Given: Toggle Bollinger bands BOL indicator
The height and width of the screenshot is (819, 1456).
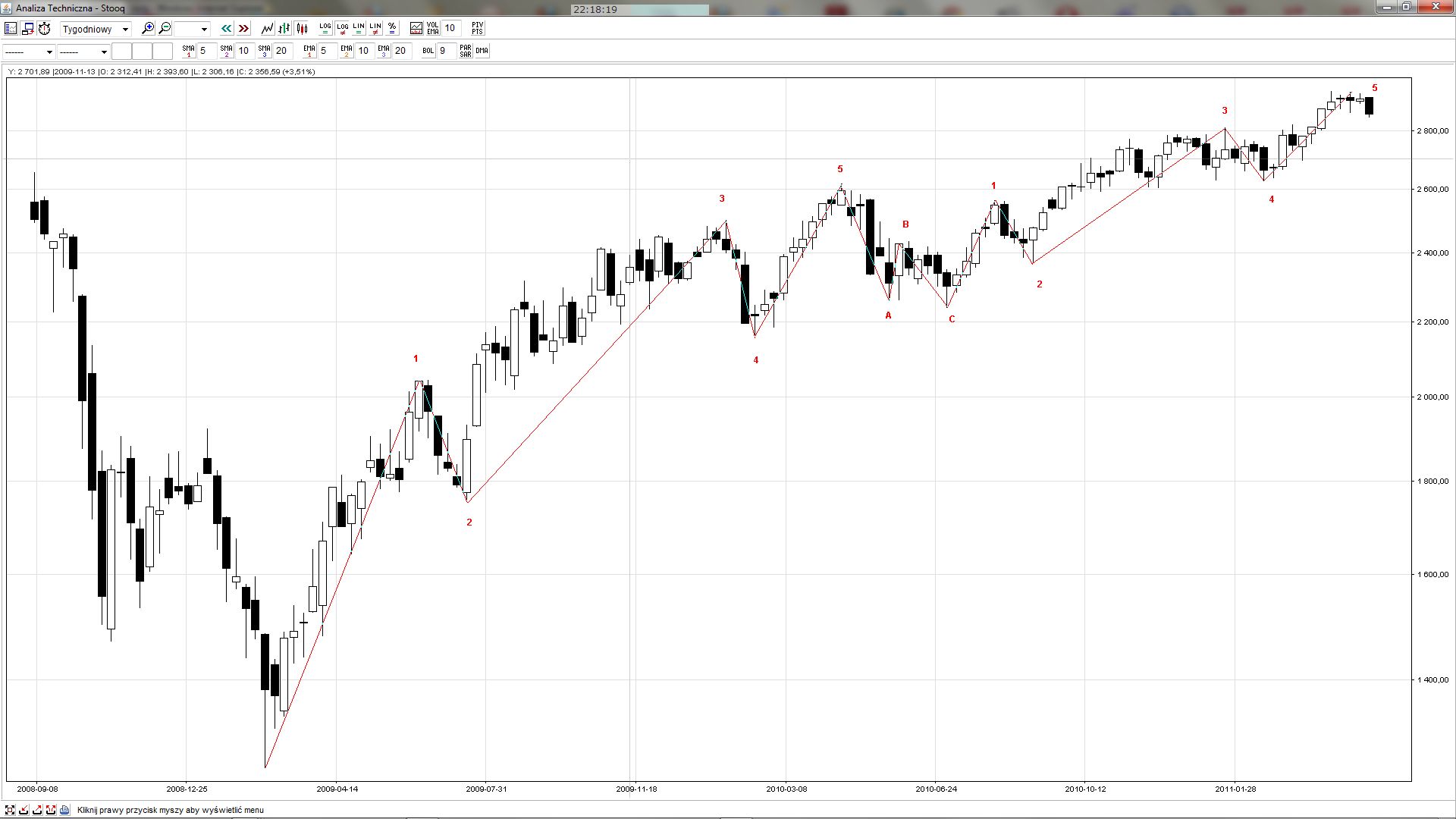Looking at the screenshot, I should 428,51.
